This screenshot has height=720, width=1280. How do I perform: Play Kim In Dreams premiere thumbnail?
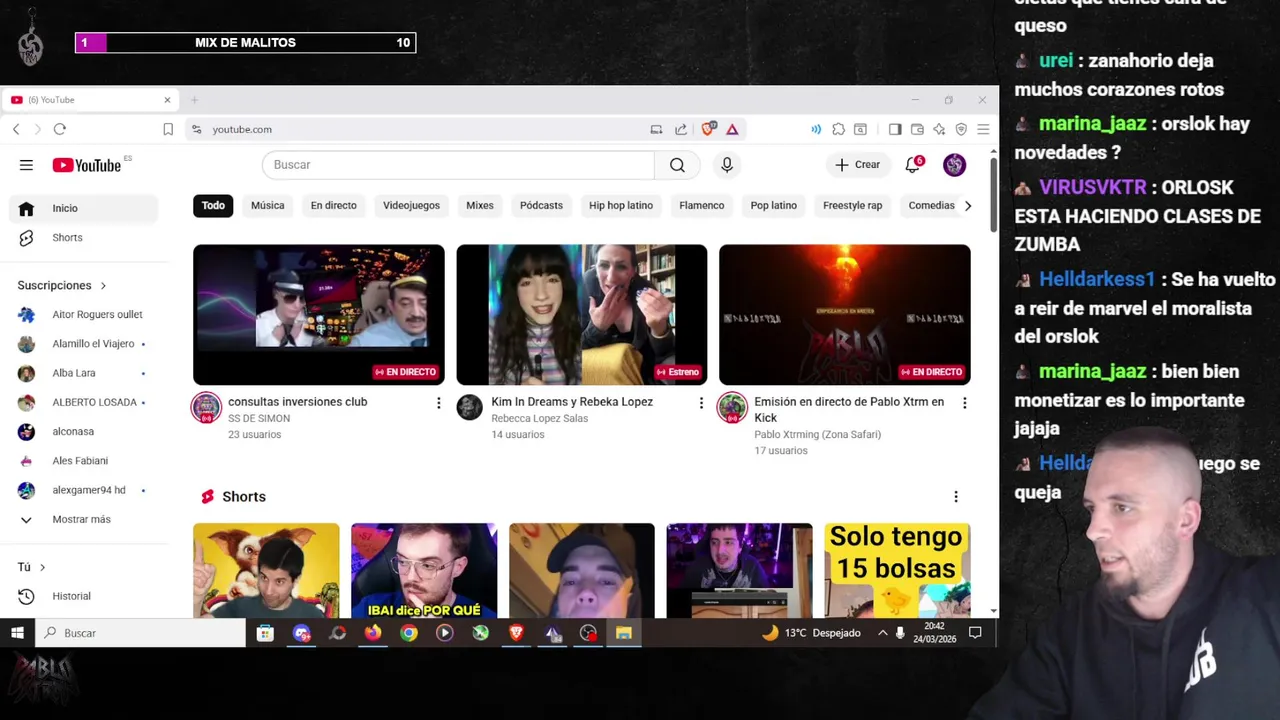582,315
